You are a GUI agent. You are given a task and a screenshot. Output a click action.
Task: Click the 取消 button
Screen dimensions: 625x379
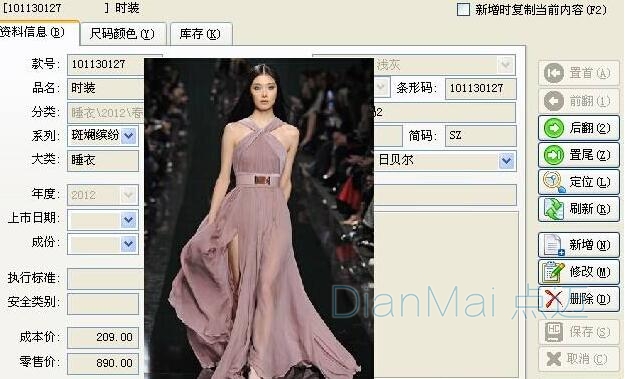[579, 359]
